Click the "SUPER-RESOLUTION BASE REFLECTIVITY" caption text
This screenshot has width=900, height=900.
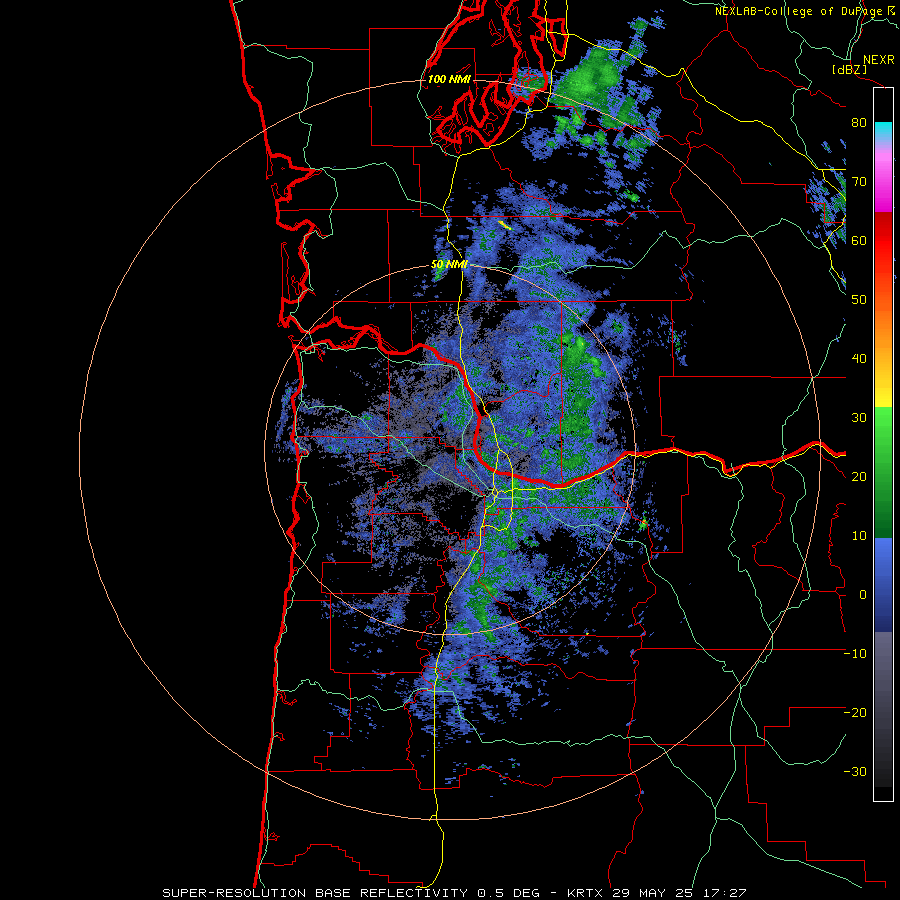point(315,893)
